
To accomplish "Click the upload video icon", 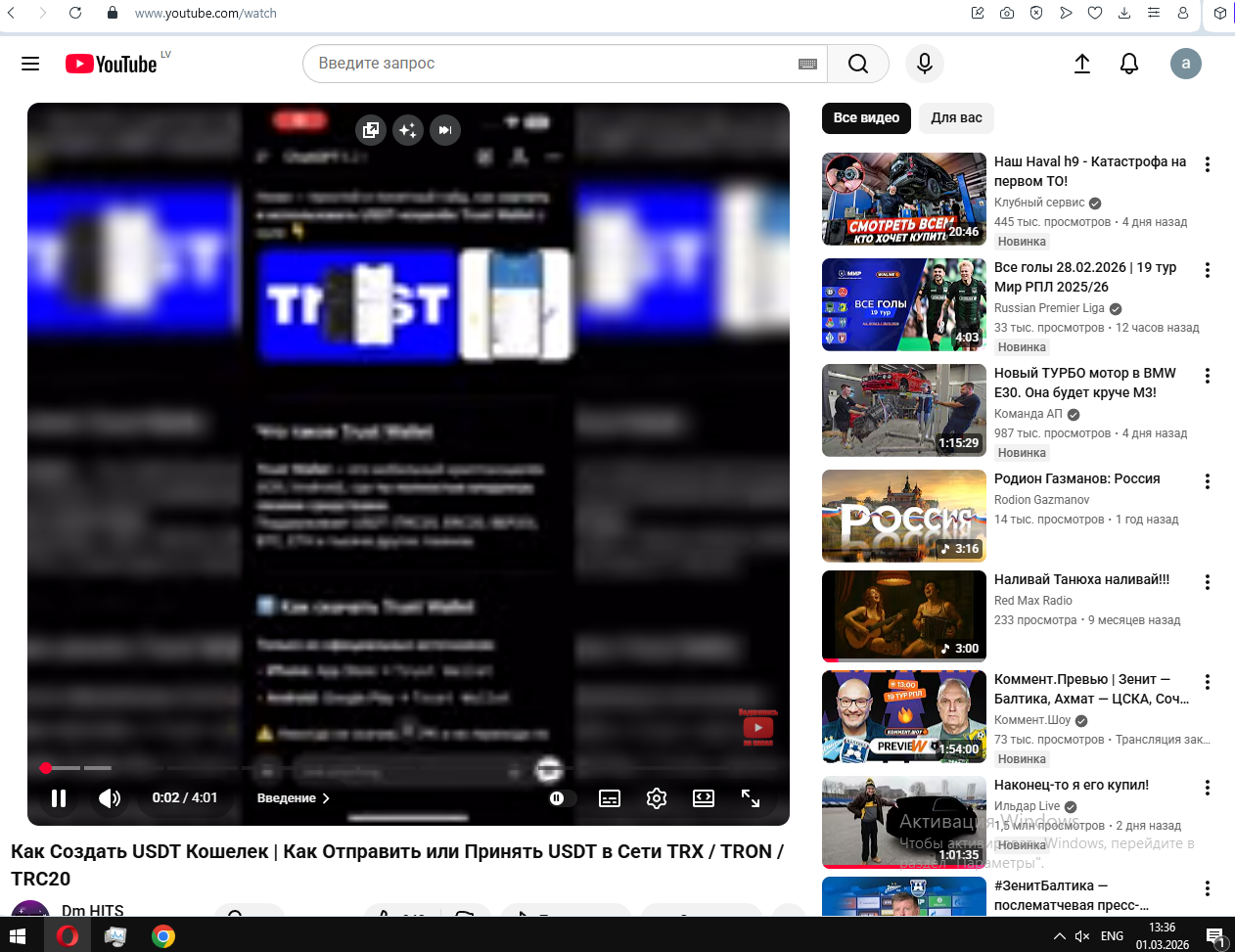I will pyautogui.click(x=1081, y=64).
